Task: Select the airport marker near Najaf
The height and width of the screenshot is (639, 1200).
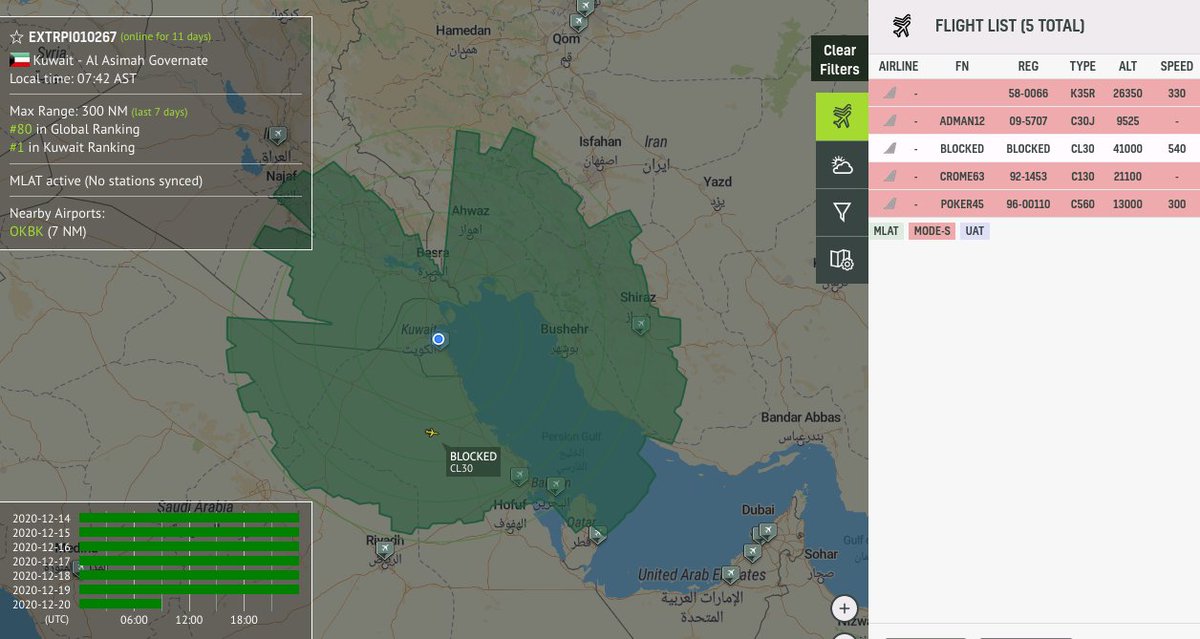Action: click(278, 135)
